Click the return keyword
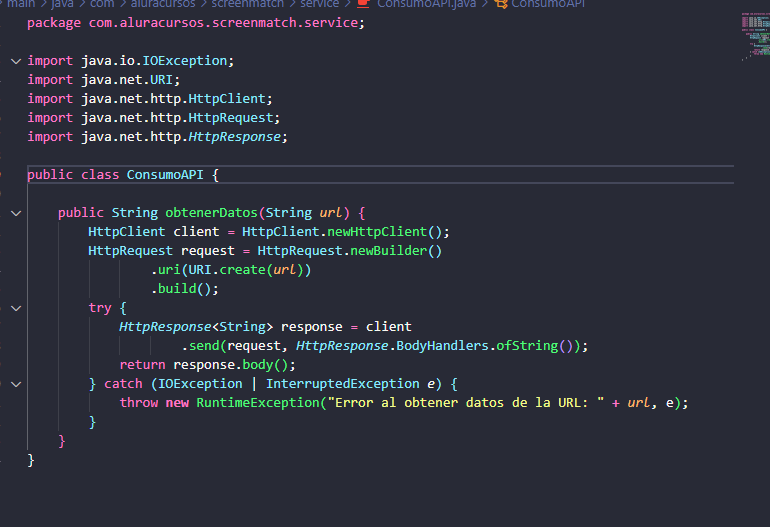The height and width of the screenshot is (527, 770). [x=142, y=365]
